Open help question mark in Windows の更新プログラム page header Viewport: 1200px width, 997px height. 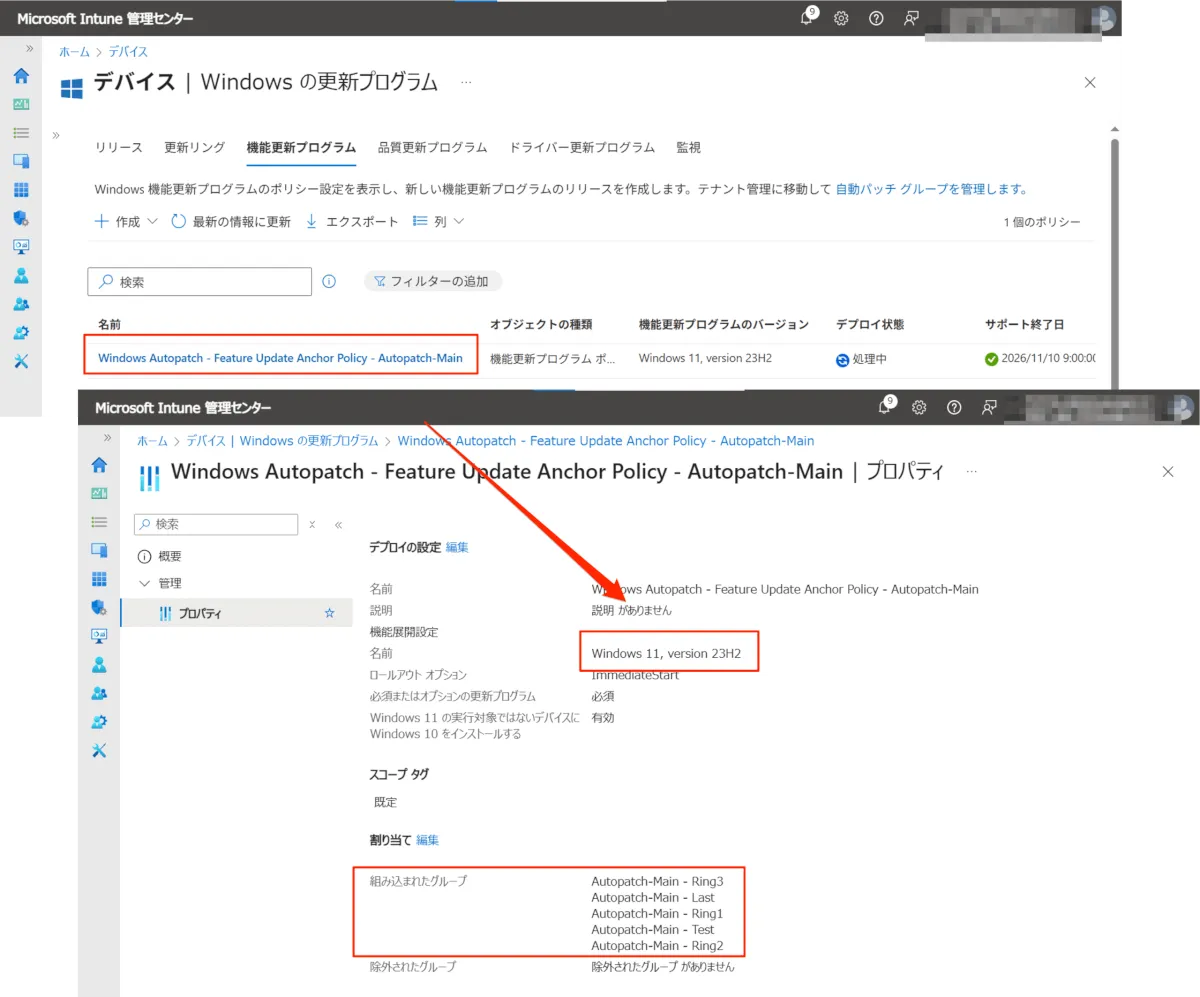click(x=876, y=18)
